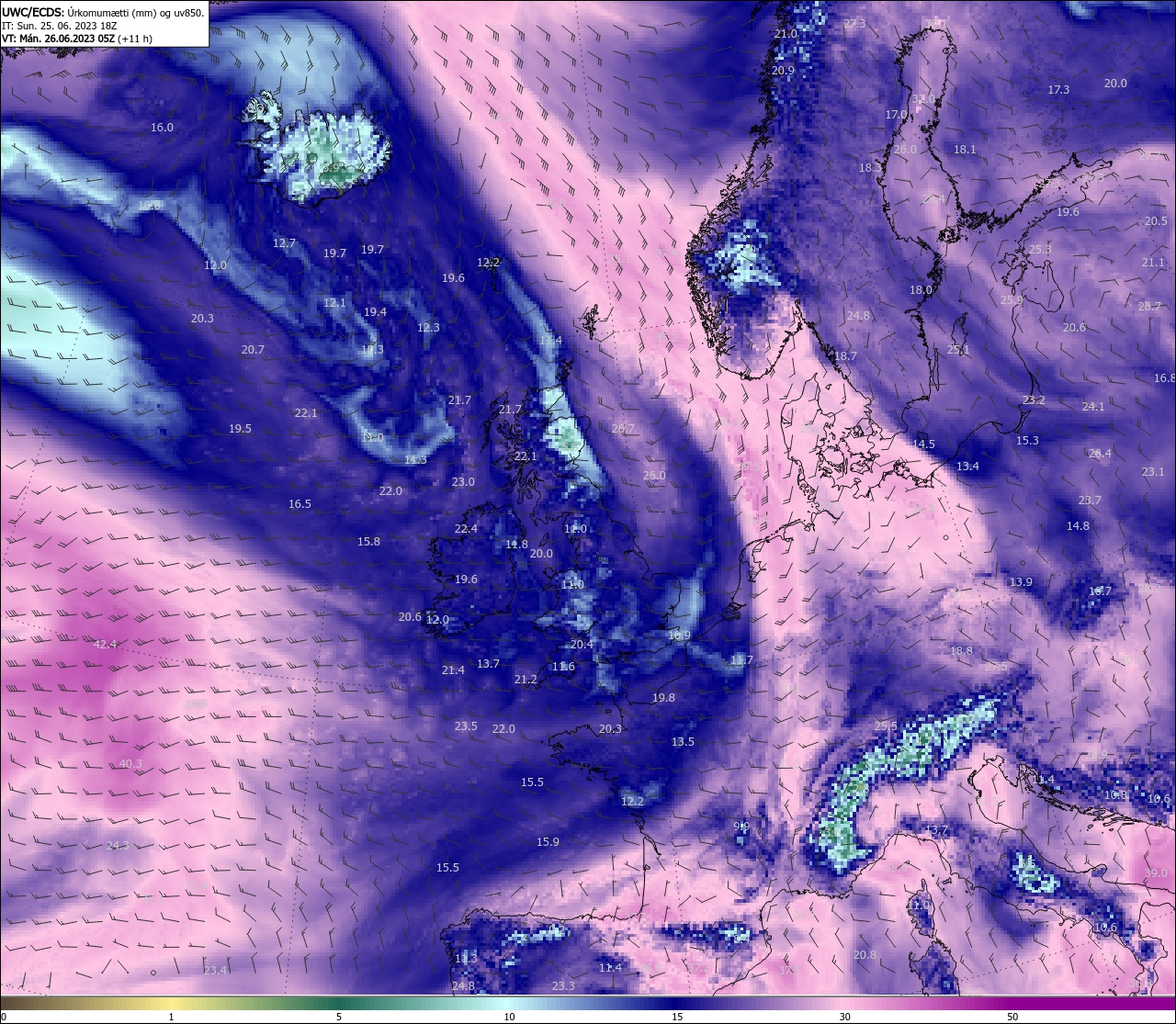Image resolution: width=1176 pixels, height=1024 pixels.
Task: Click the 'UWC/ECDS: Úrkomumætti (mm) og uv850.' title line
Action: (x=103, y=13)
